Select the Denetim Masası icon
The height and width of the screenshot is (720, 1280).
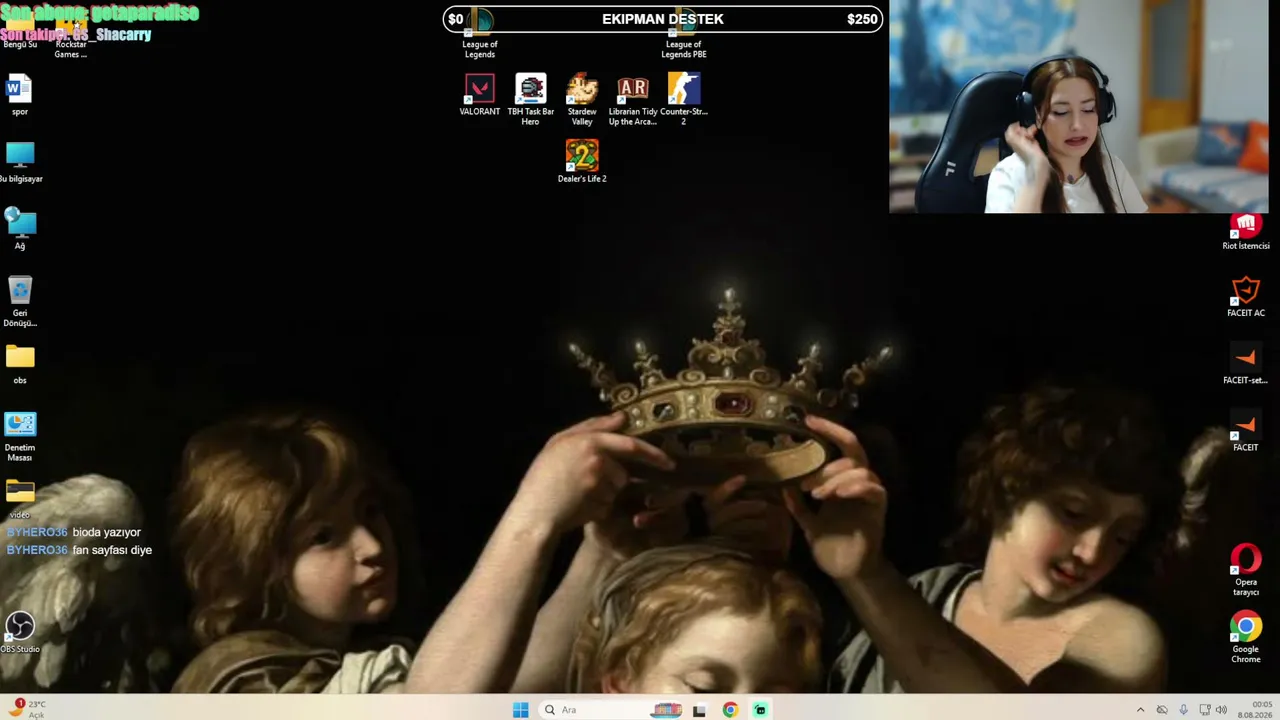(20, 437)
